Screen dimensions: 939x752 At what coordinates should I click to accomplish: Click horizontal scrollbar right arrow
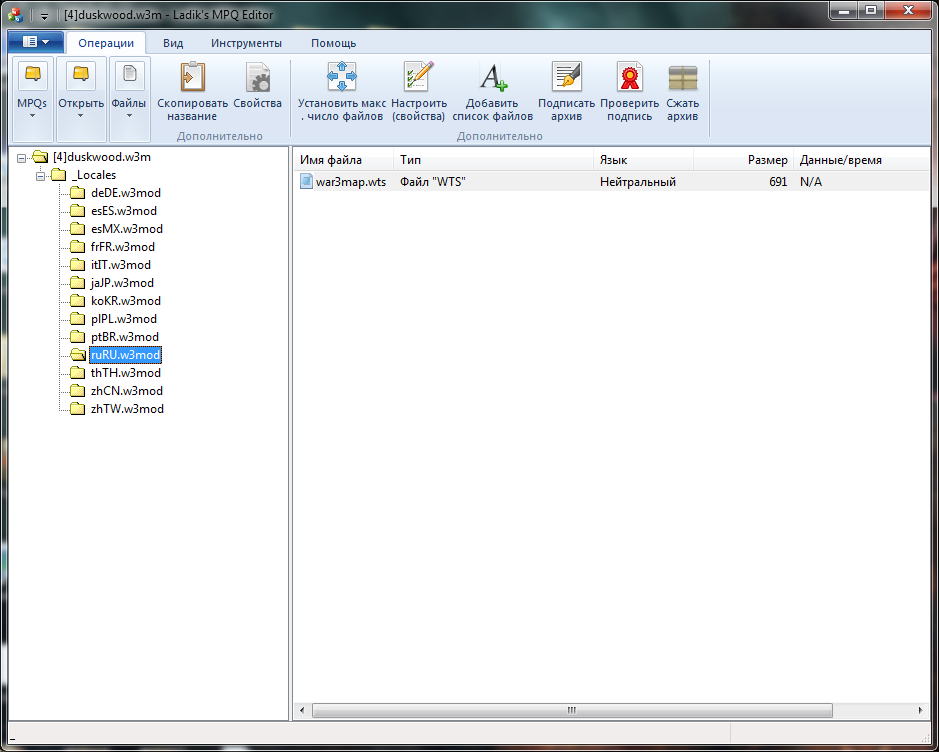(920, 711)
